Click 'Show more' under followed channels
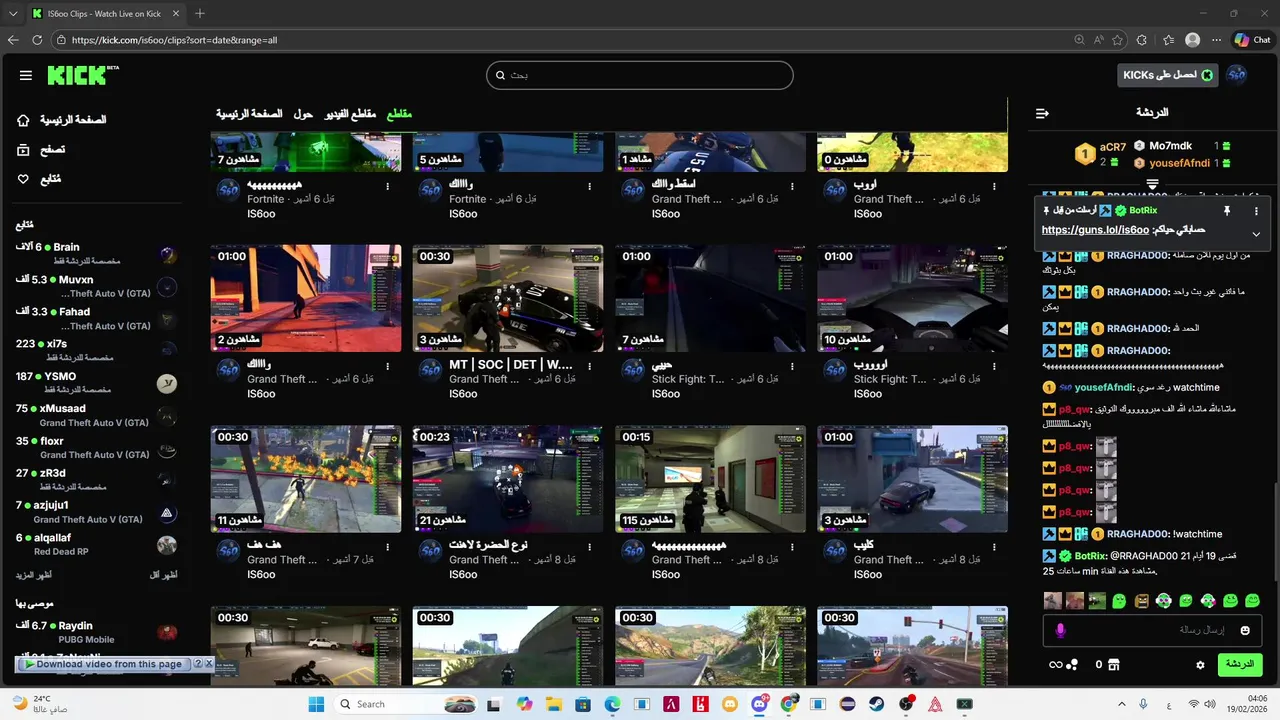Viewport: 1280px width, 720px height. click(x=34, y=575)
